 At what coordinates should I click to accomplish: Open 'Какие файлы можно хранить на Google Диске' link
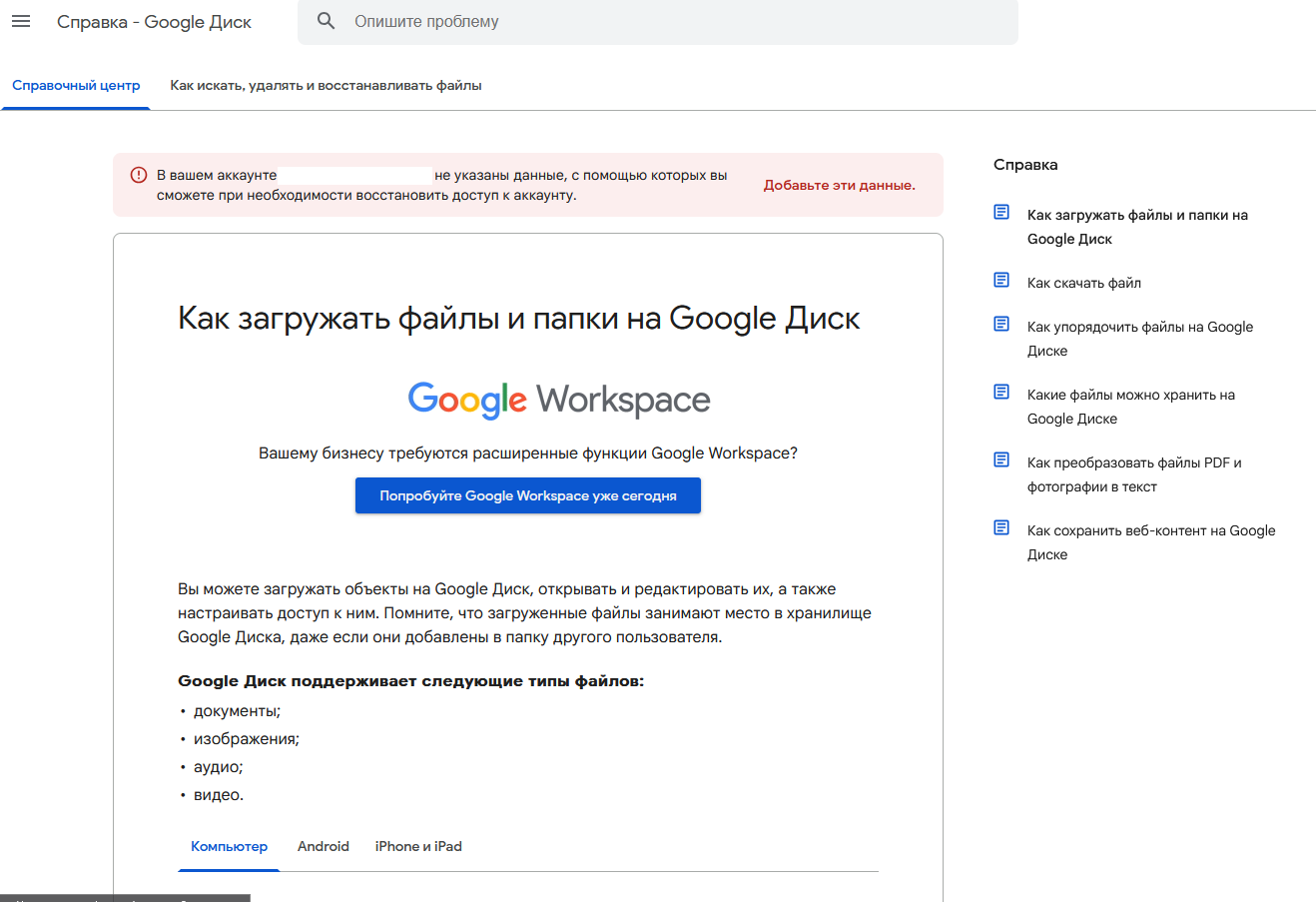click(1131, 407)
